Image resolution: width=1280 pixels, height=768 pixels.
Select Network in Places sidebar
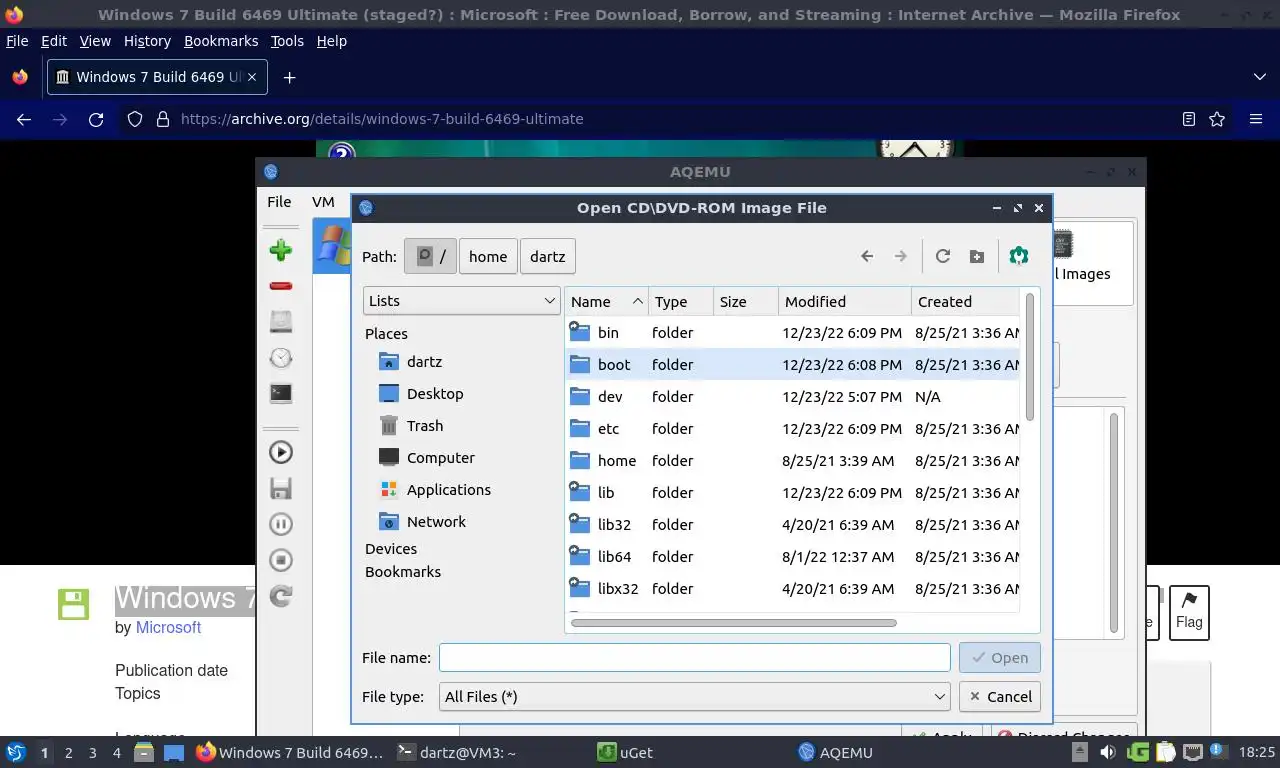[x=436, y=521]
